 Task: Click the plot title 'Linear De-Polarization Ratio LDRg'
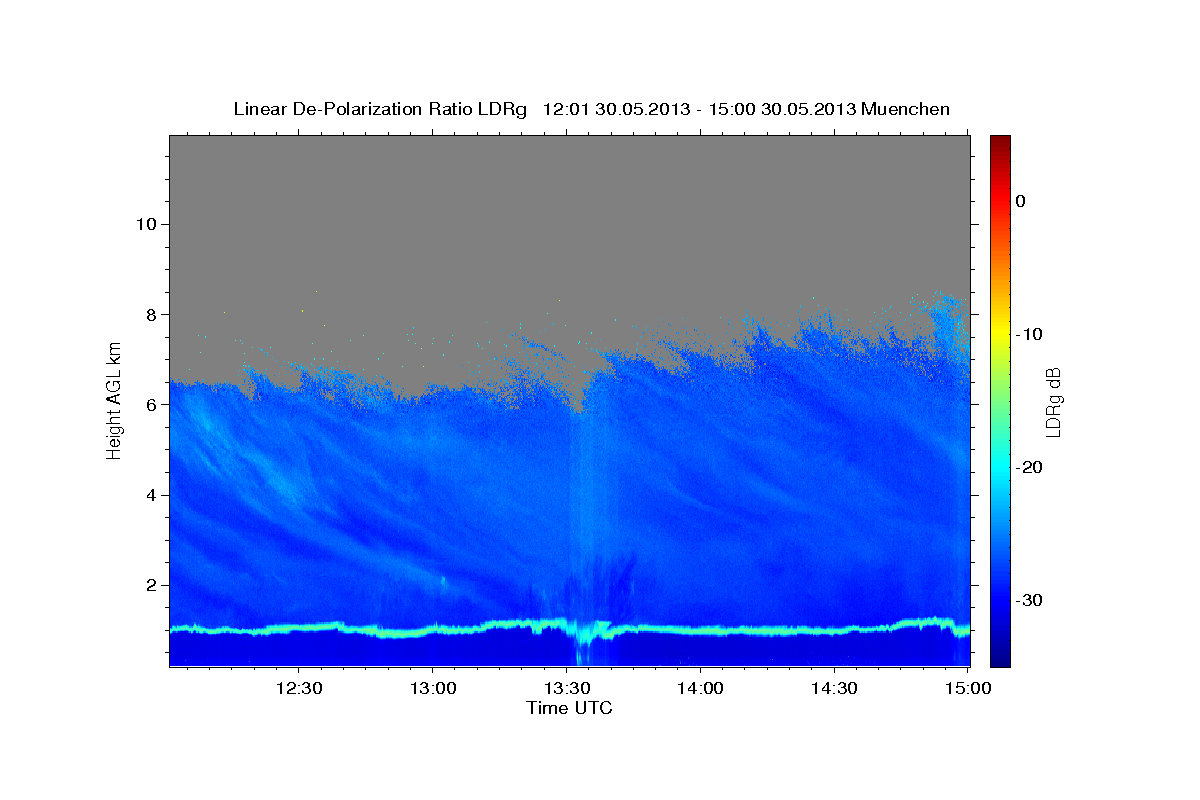click(380, 109)
